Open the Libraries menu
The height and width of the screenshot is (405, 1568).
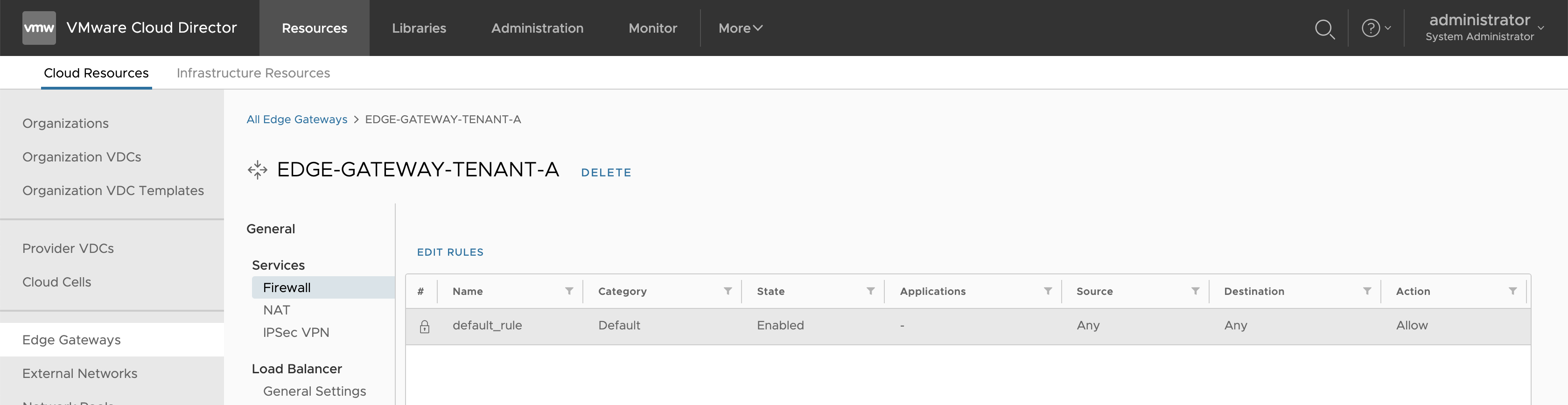[x=419, y=28]
